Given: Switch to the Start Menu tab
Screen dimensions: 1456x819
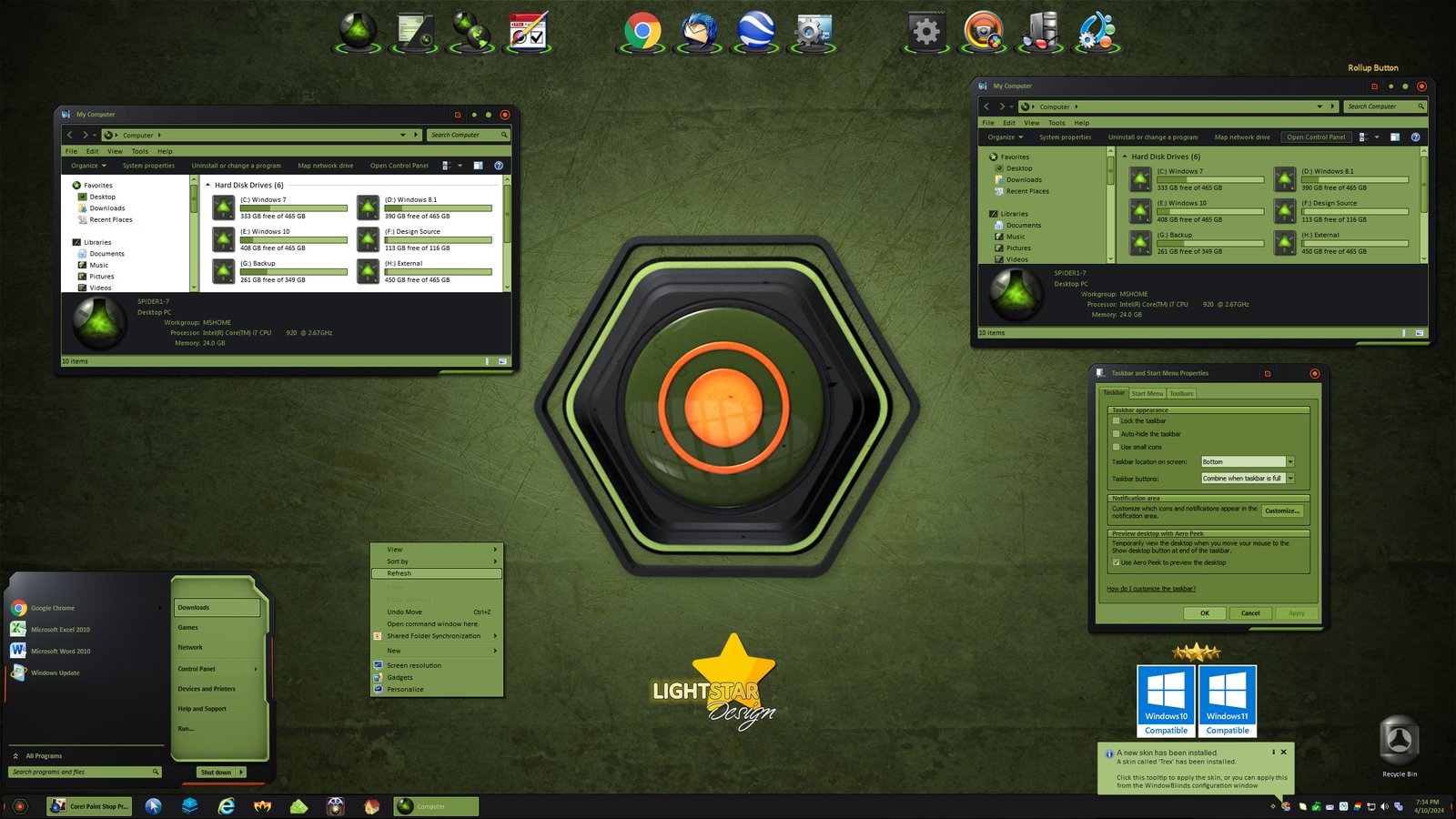Looking at the screenshot, I should click(1148, 393).
